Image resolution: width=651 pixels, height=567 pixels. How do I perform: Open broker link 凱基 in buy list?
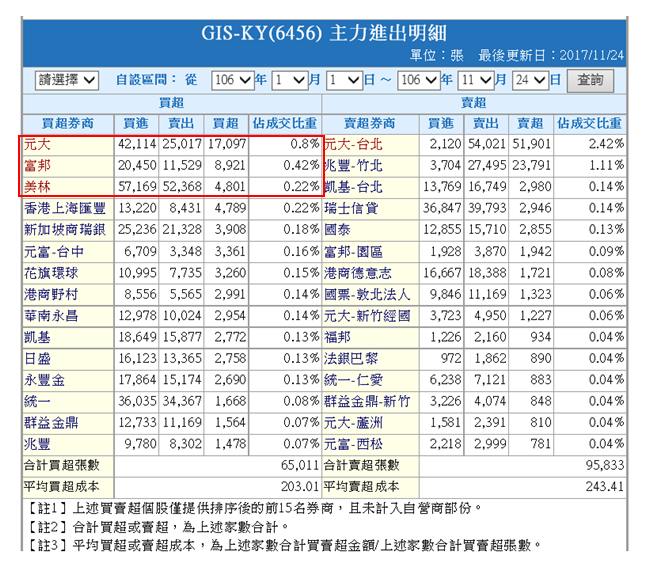(37, 337)
